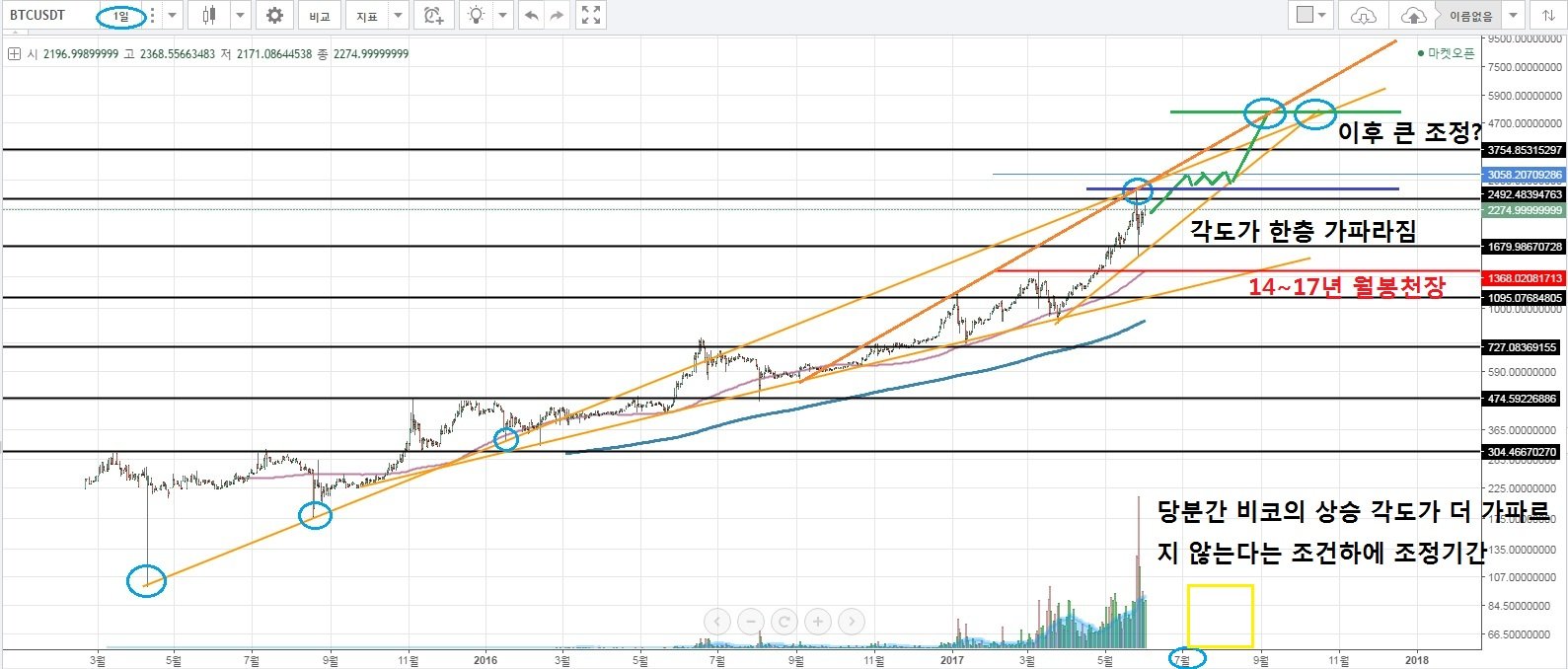Viewport: 1568px width, 669px height.
Task: Click the redo arrow icon
Action: [558, 16]
